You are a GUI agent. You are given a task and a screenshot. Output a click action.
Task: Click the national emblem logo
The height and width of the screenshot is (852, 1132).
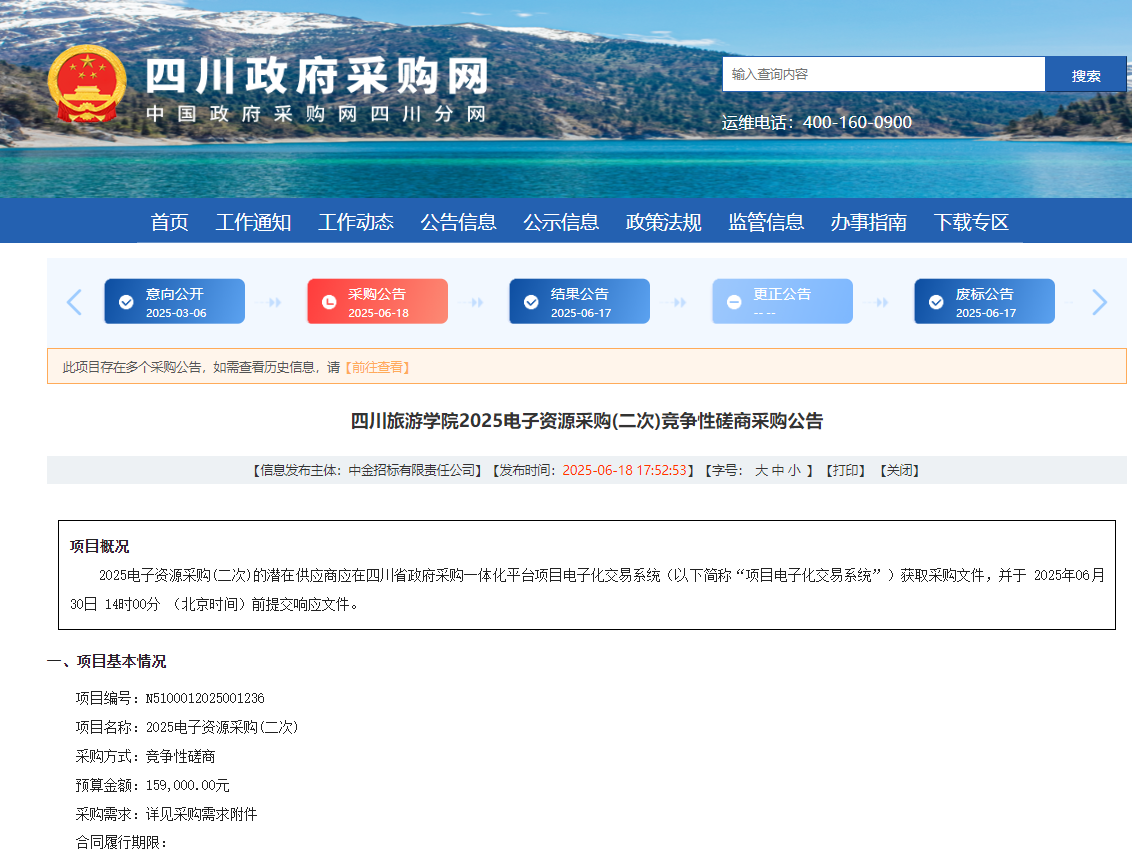point(87,84)
